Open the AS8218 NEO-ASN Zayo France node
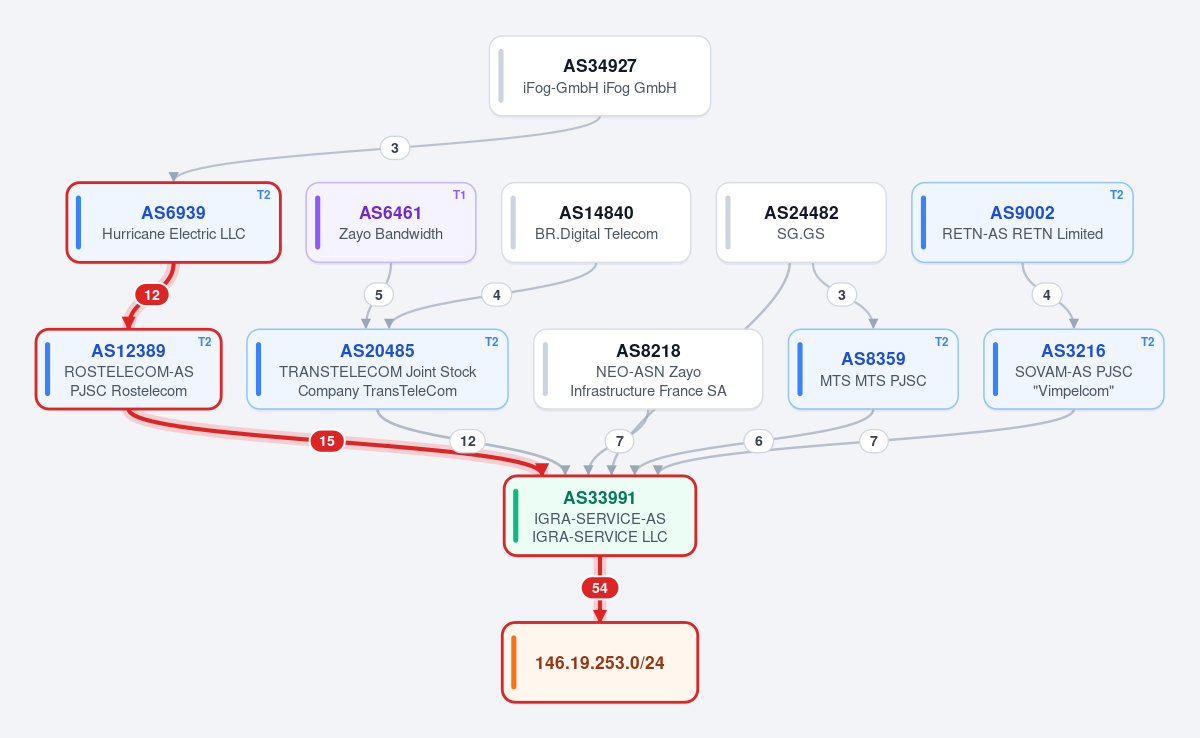Viewport: 1200px width, 738px height. pyautogui.click(x=648, y=369)
